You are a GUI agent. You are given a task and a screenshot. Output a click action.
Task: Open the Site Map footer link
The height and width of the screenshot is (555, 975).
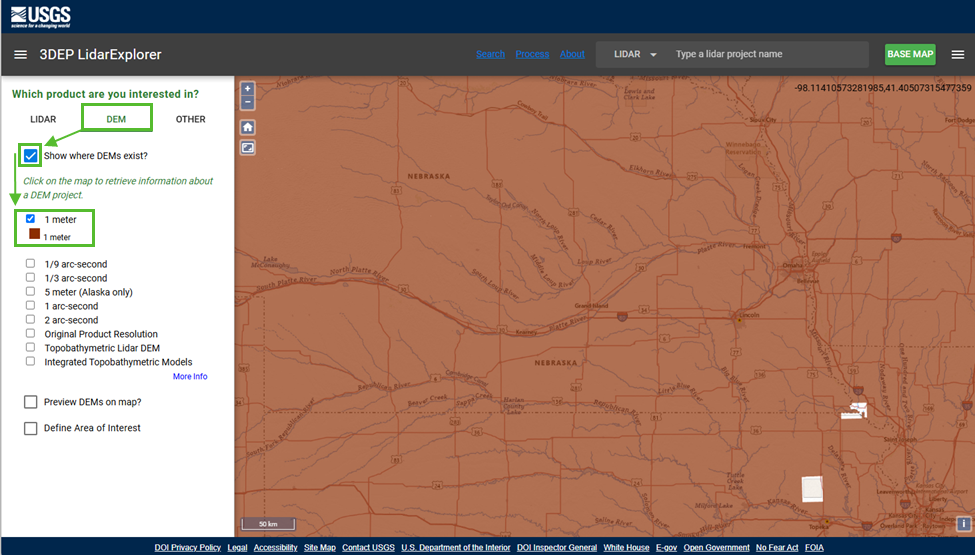[320, 548]
